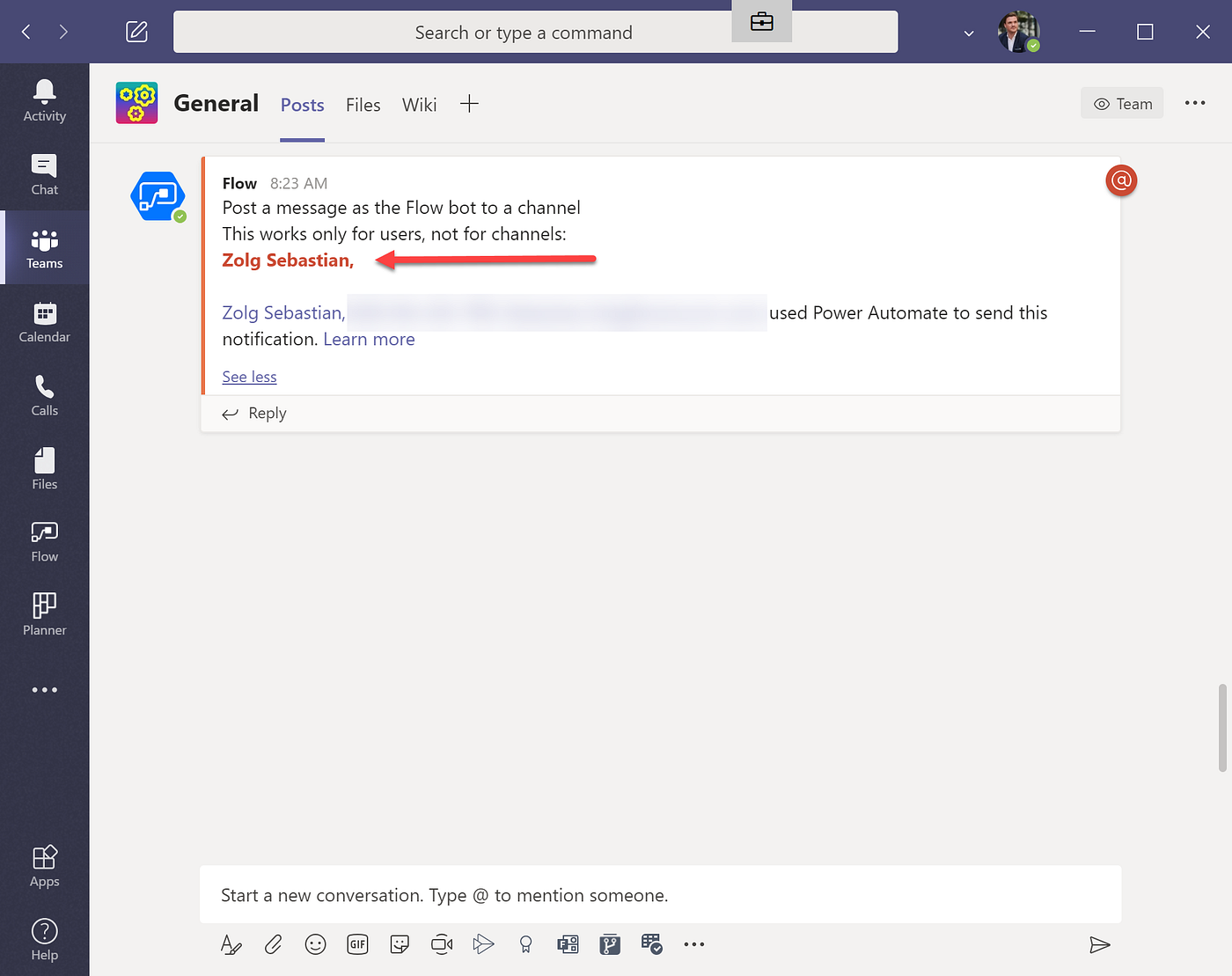Open the Wiki tab of General channel
1232x976 pixels.
[x=419, y=104]
